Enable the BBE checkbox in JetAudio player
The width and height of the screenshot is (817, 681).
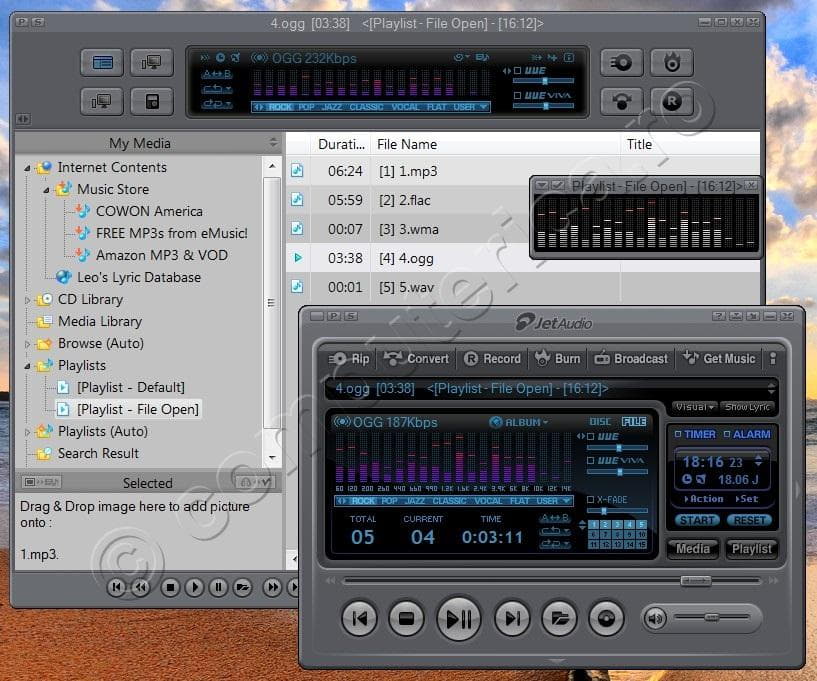[590, 437]
